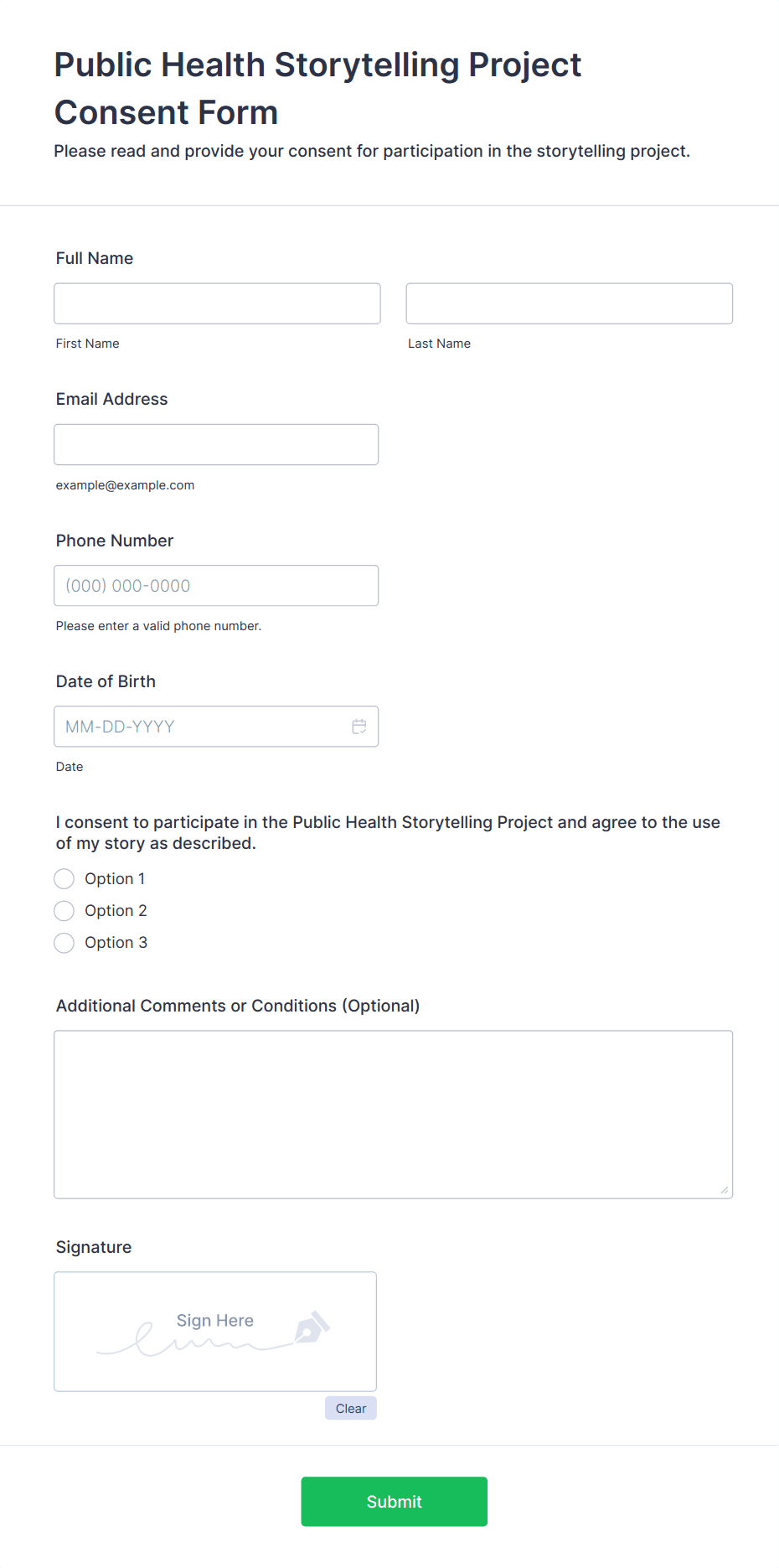The height and width of the screenshot is (1568, 779).
Task: Click the Email Address label
Action: pos(112,399)
